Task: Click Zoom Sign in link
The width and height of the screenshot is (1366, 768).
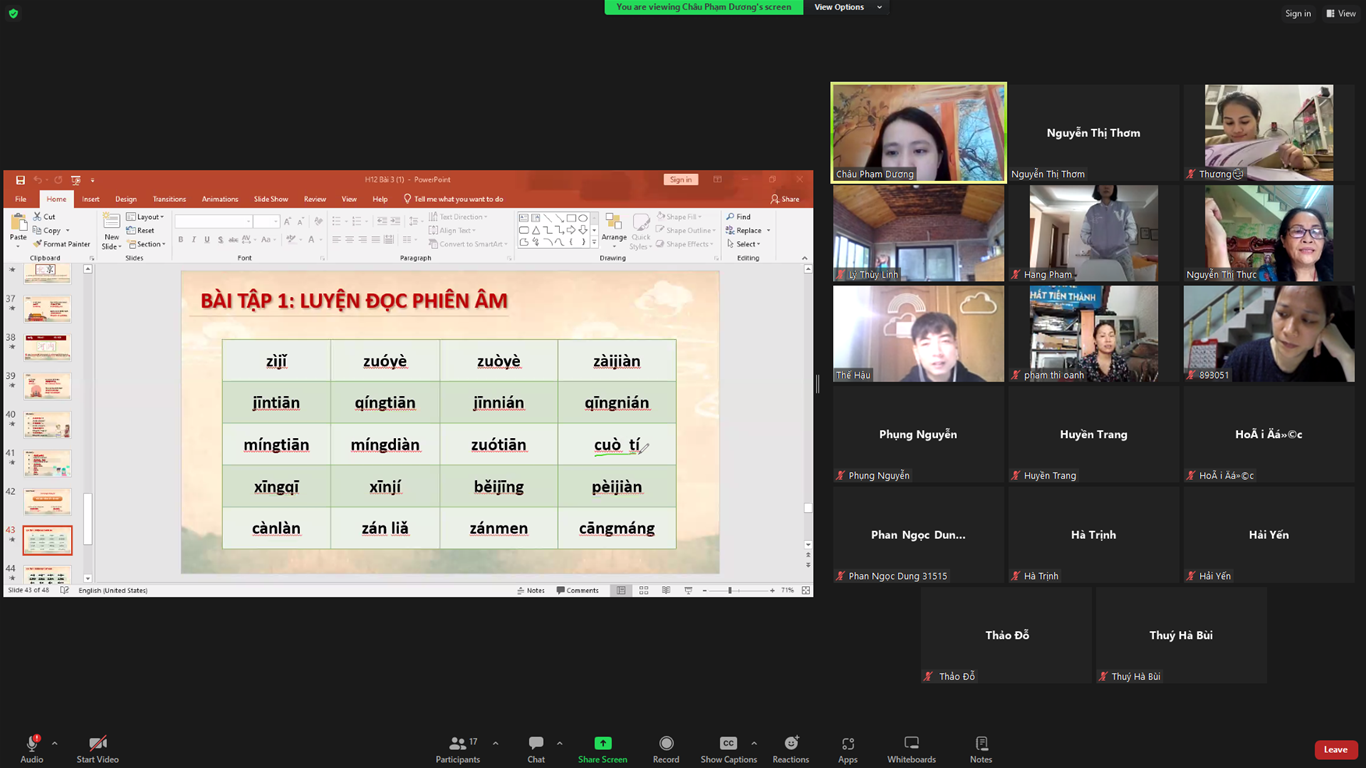Action: (1298, 13)
